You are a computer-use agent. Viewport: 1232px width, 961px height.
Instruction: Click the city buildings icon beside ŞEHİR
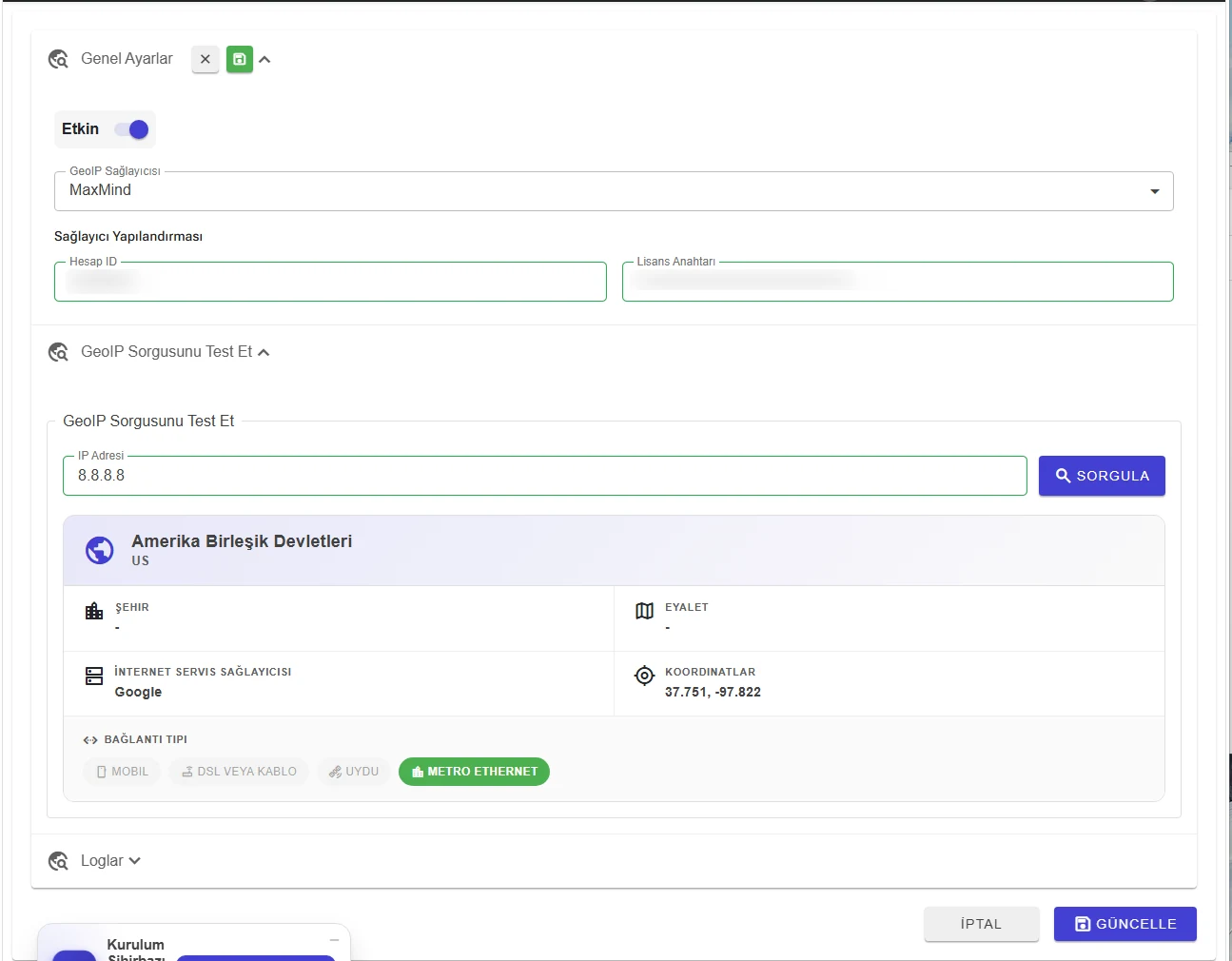click(94, 611)
